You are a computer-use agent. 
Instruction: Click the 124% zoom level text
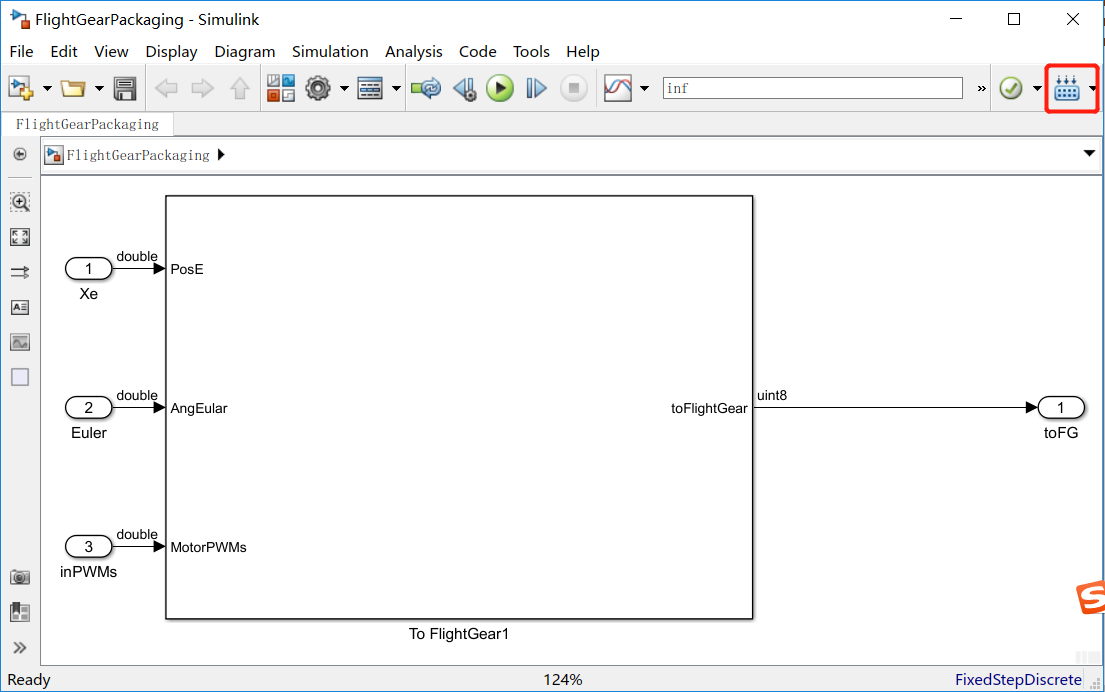pyautogui.click(x=562, y=680)
